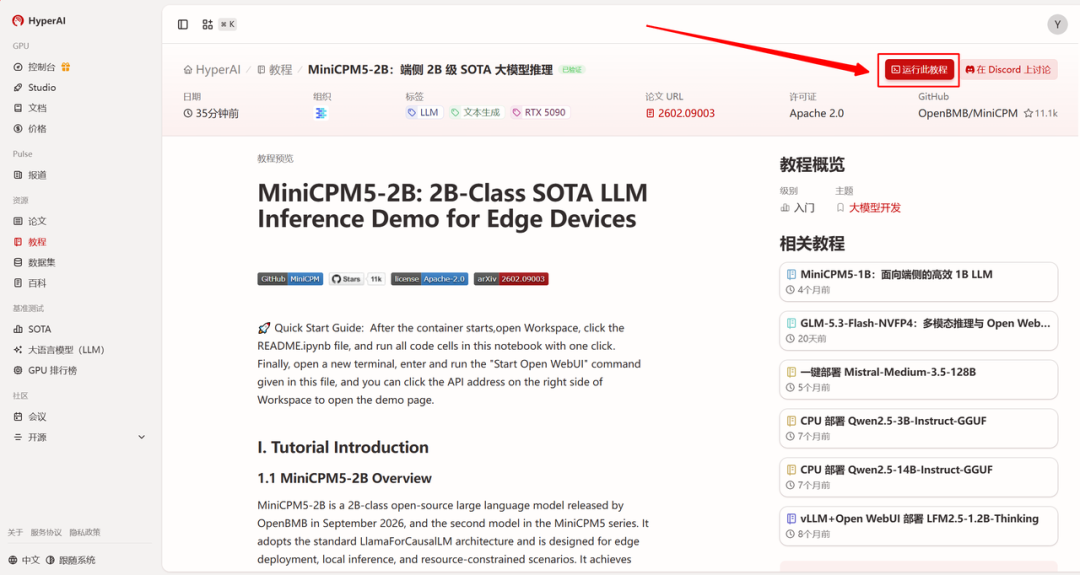Open OpenBMB/MiniCPM GitHub link
The height and width of the screenshot is (575, 1080).
[968, 113]
